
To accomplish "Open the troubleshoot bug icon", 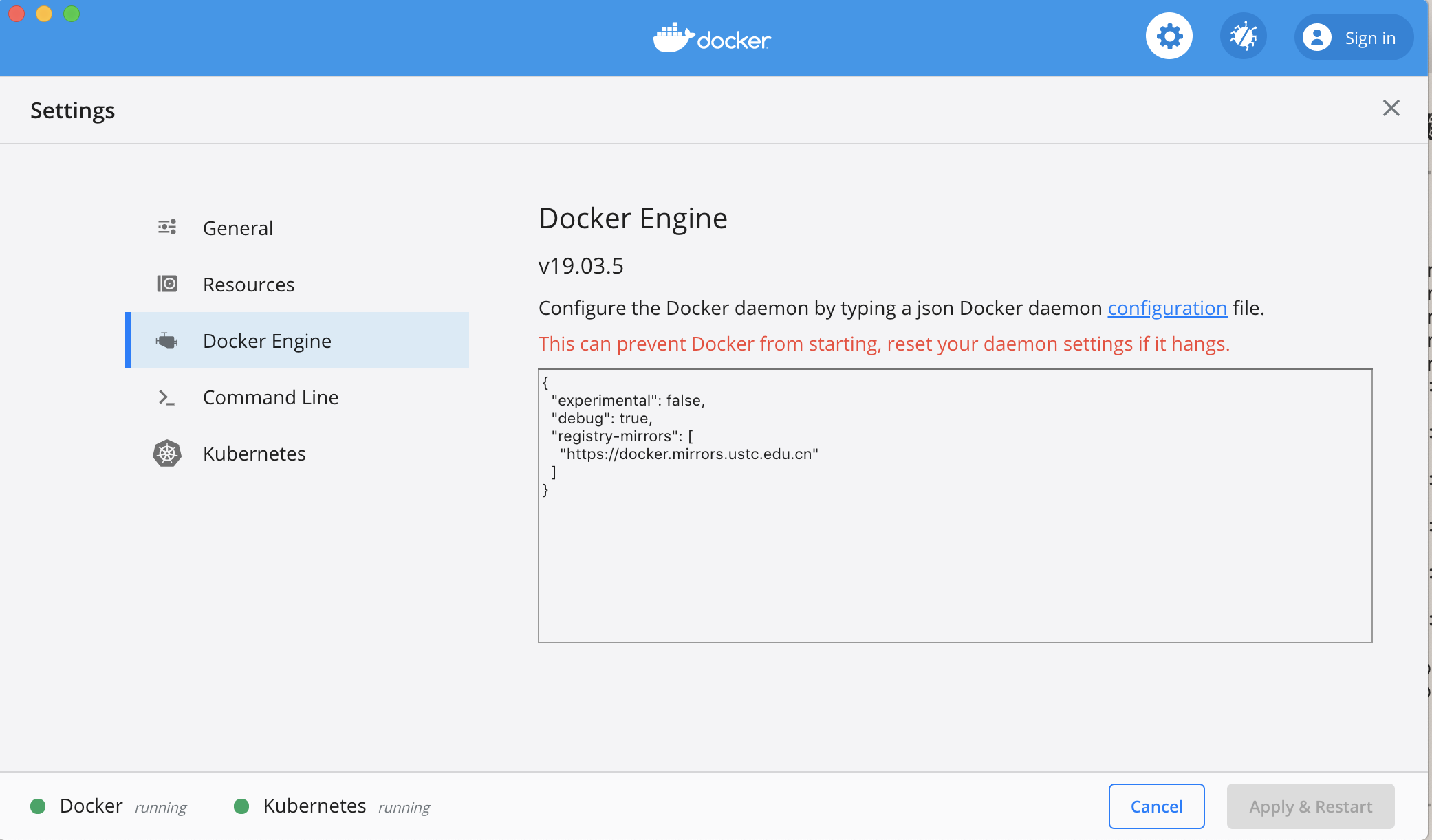I will click(x=1243, y=36).
